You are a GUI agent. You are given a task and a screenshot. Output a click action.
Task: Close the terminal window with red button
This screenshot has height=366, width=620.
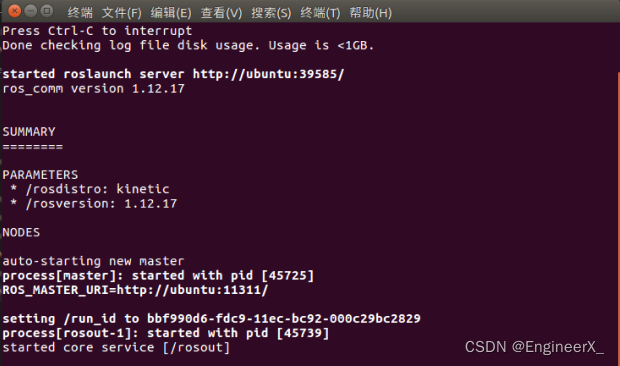coord(14,11)
